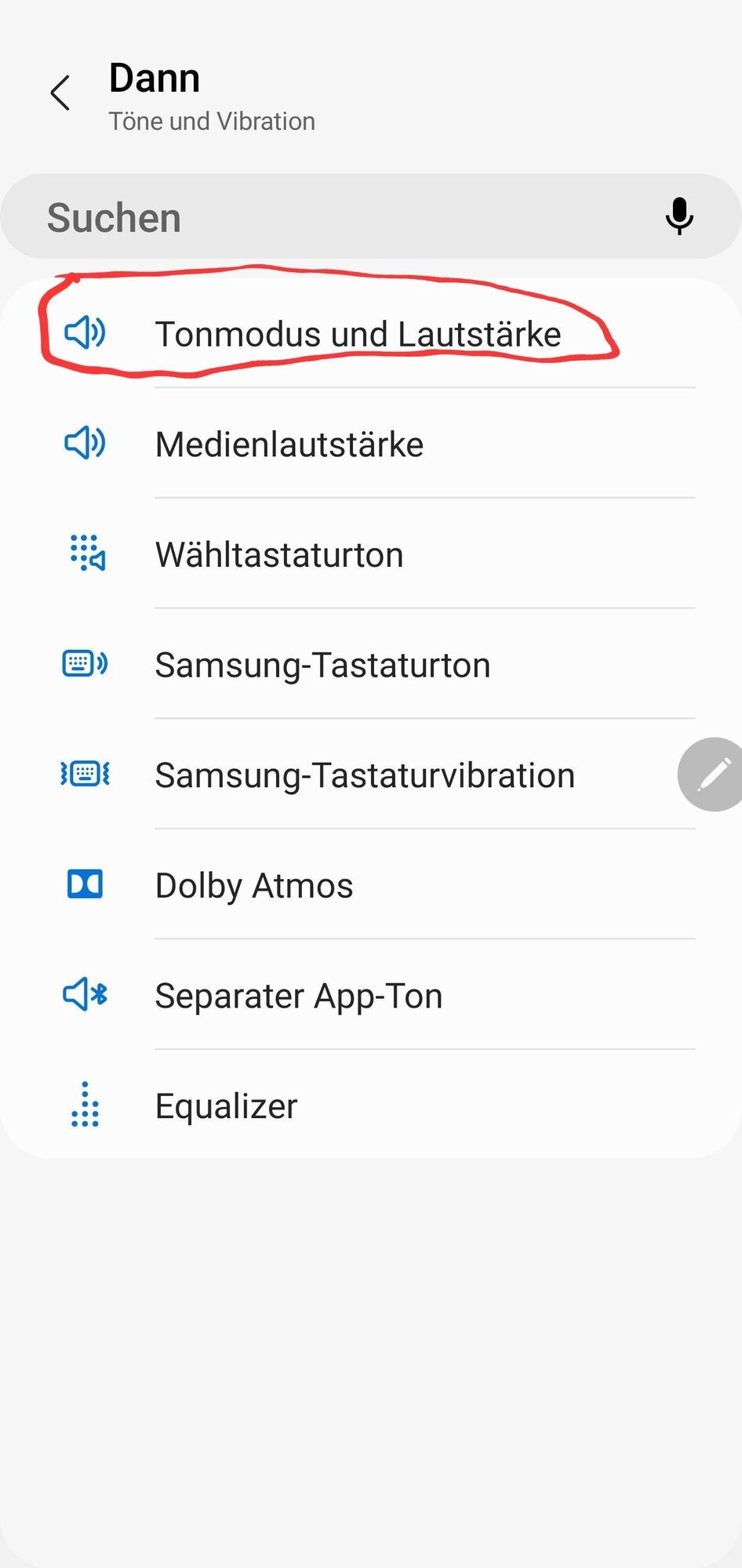The height and width of the screenshot is (1568, 742).
Task: Tap the Dolby Atmos logo icon
Action: tap(85, 885)
